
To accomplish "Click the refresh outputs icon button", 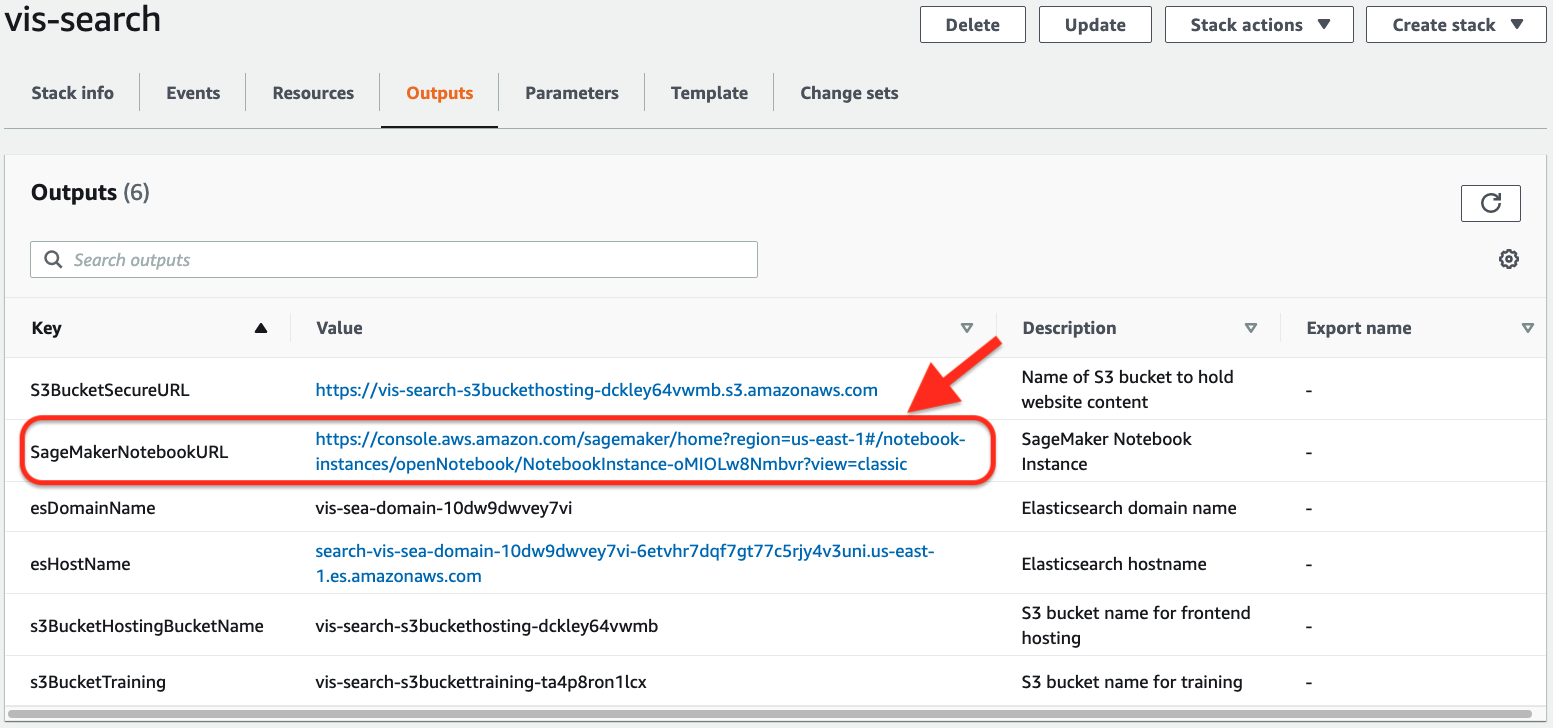I will 1490,203.
